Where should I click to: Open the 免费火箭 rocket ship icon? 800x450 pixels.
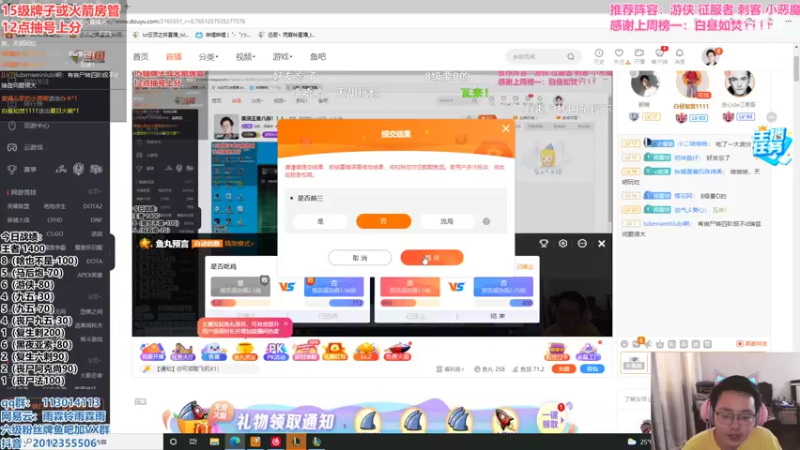pos(397,352)
